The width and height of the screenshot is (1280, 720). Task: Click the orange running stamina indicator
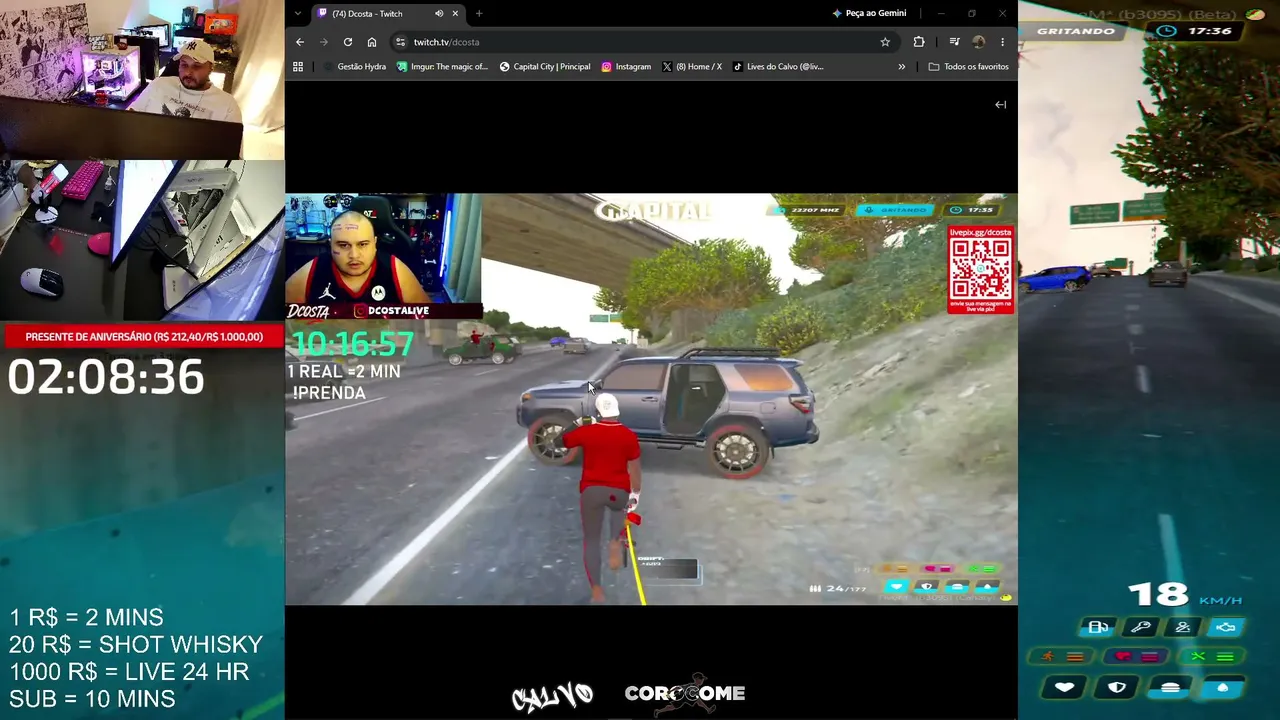(x=1062, y=657)
